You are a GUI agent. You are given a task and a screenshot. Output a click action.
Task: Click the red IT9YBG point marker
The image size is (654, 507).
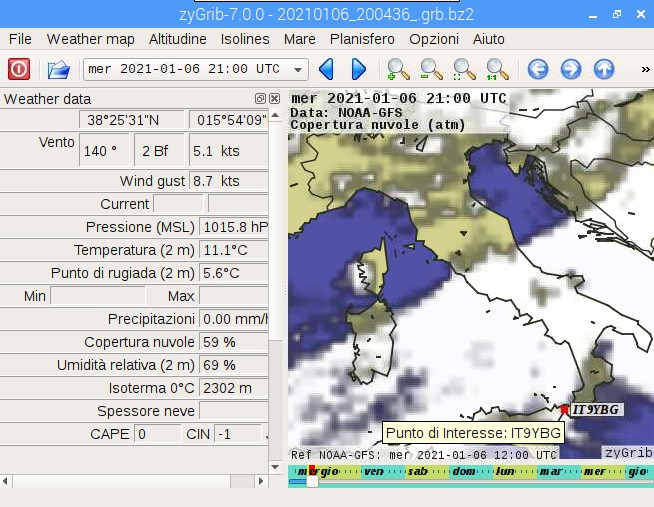565,409
